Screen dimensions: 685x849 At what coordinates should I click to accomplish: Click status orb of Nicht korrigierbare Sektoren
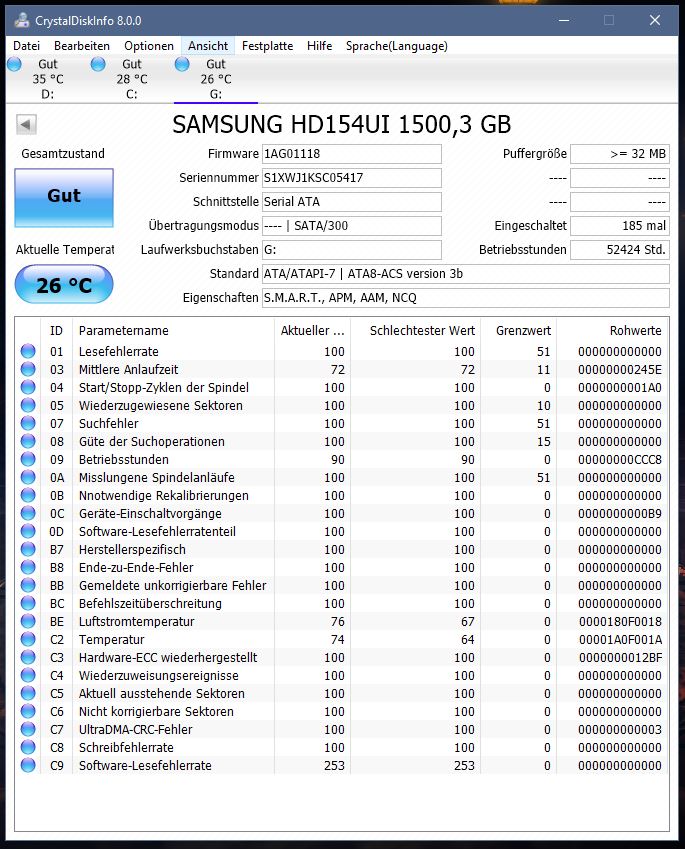pos(28,711)
